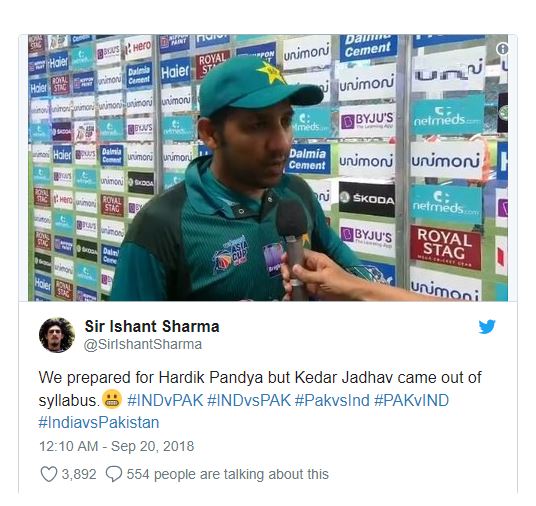Open the #INDvsPAK hashtag

(x=249, y=400)
